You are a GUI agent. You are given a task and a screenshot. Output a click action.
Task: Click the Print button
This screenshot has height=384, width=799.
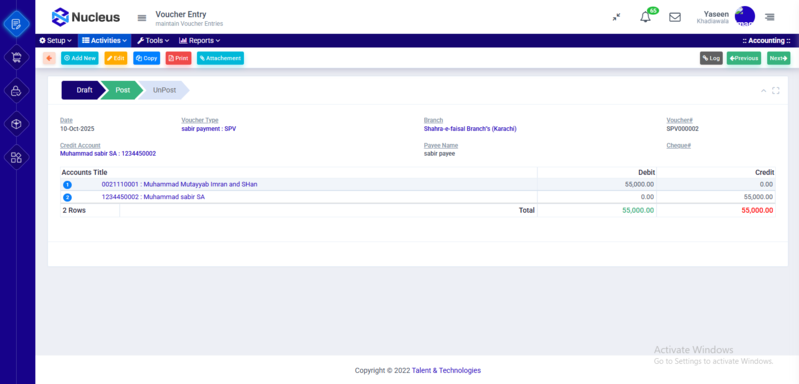[x=178, y=58]
